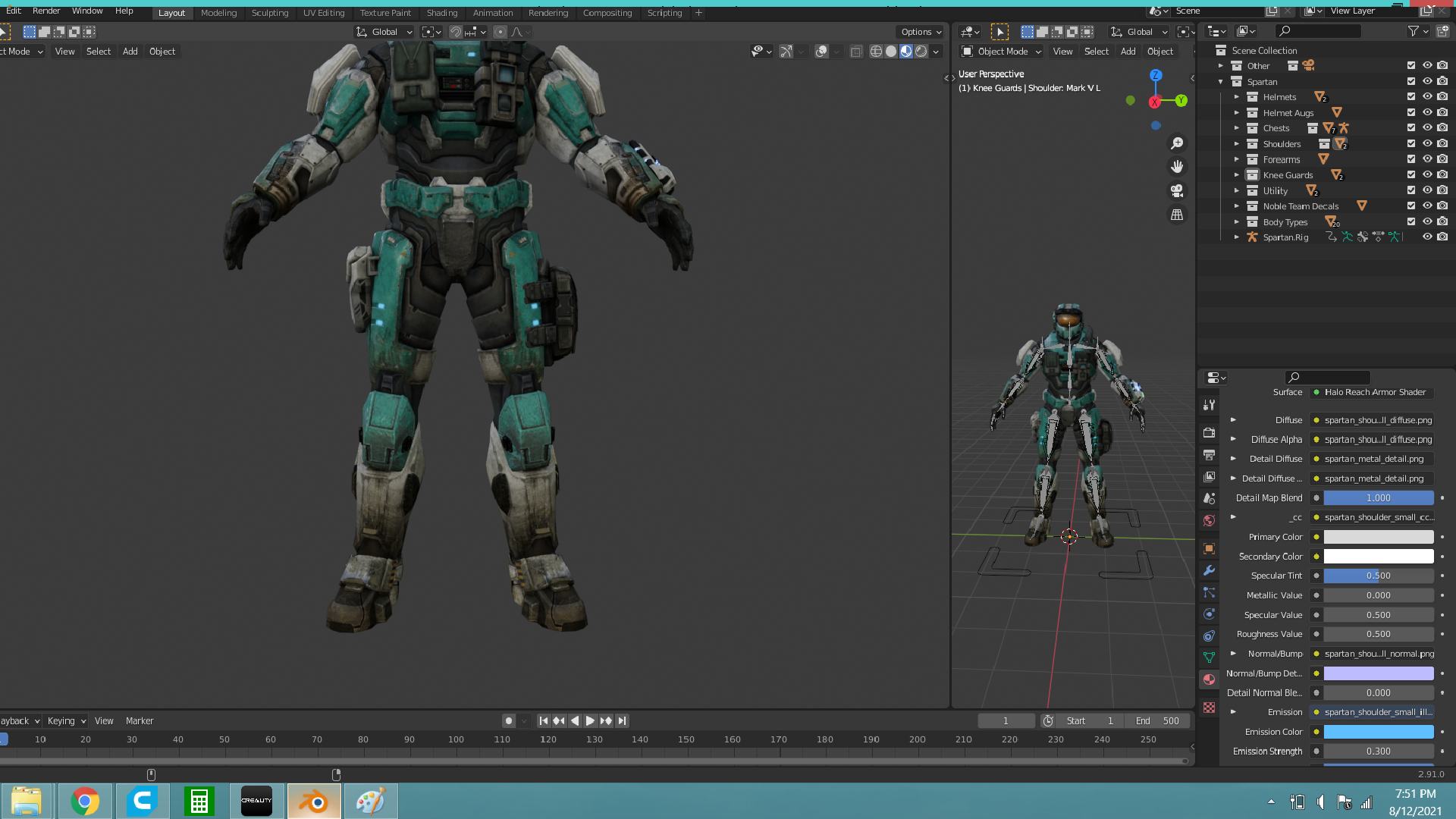Open the Texture properties checker tab
The image size is (1456, 819).
point(1210,708)
